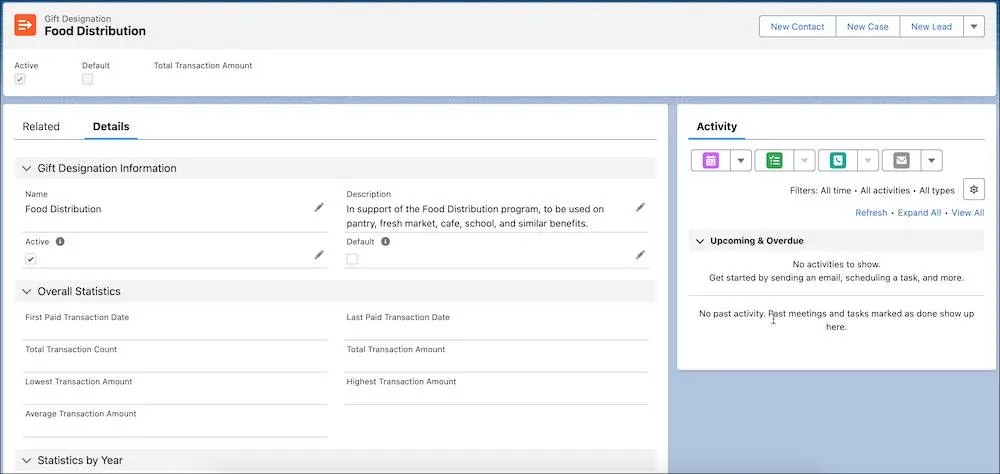Click the New Case button

pos(867,27)
